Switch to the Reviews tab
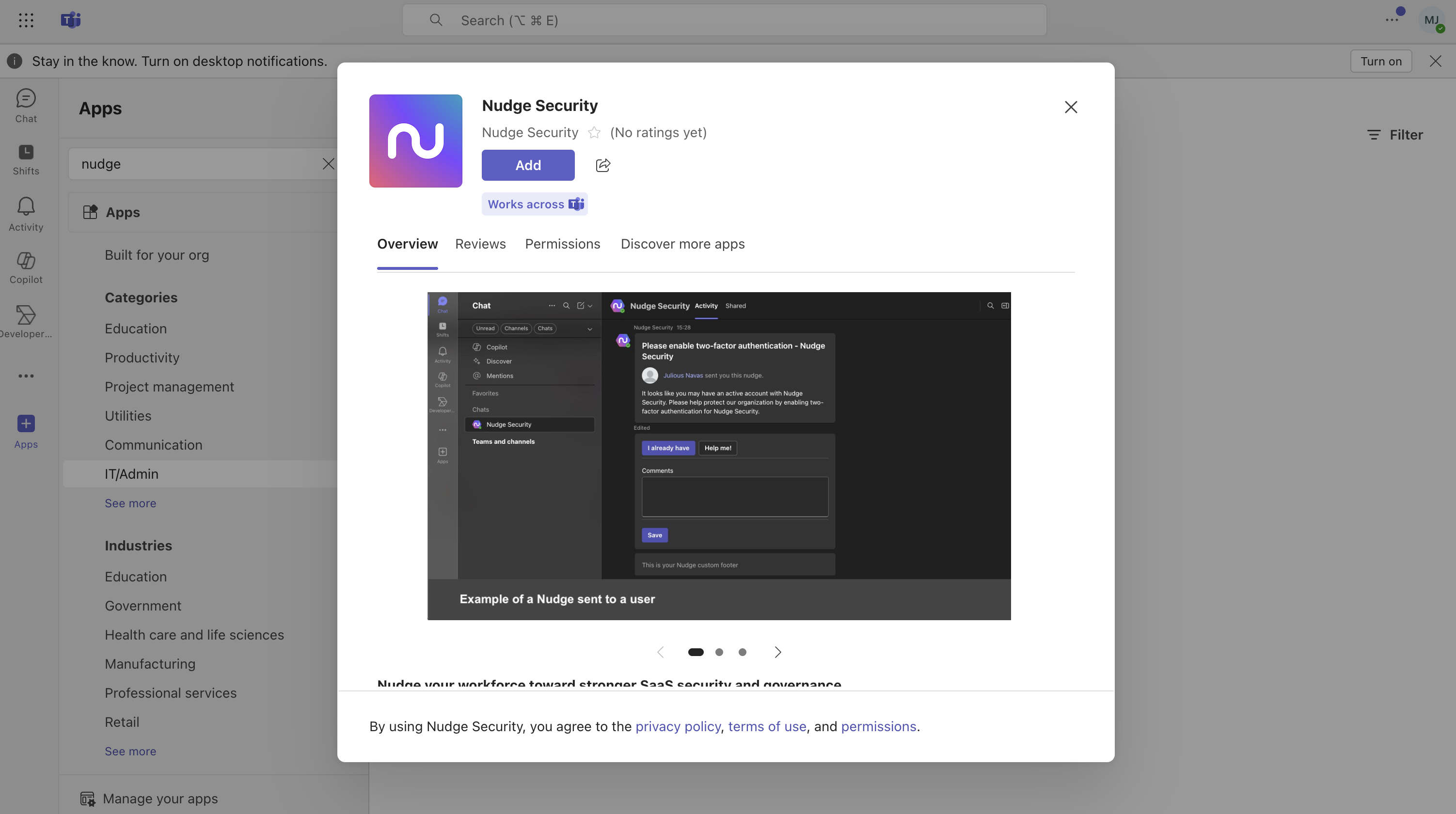The height and width of the screenshot is (814, 1456). tap(480, 244)
